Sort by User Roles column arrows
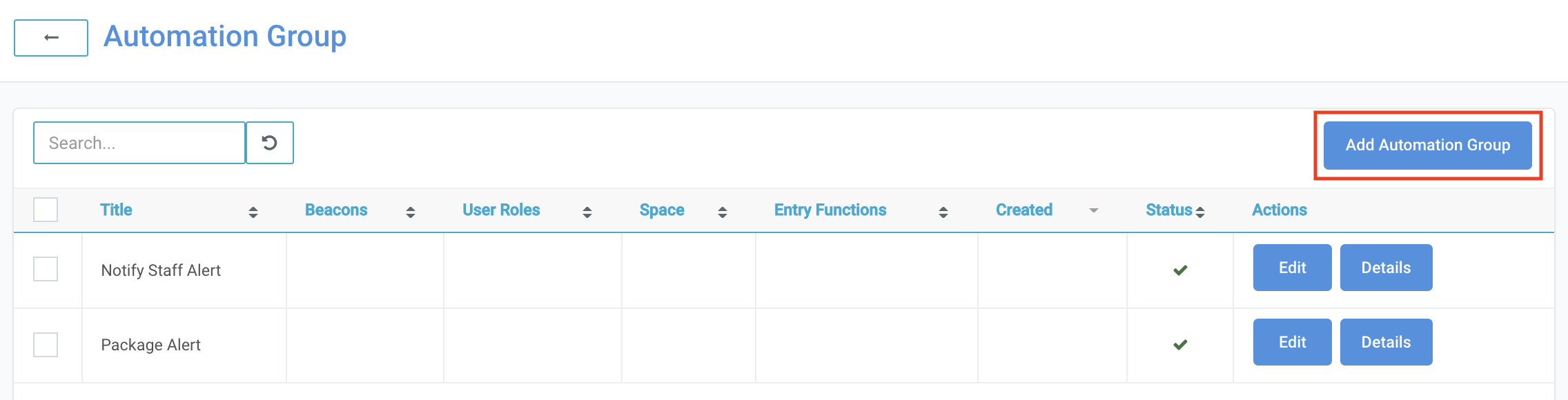Screen dimensions: 1568x400 (x=587, y=212)
